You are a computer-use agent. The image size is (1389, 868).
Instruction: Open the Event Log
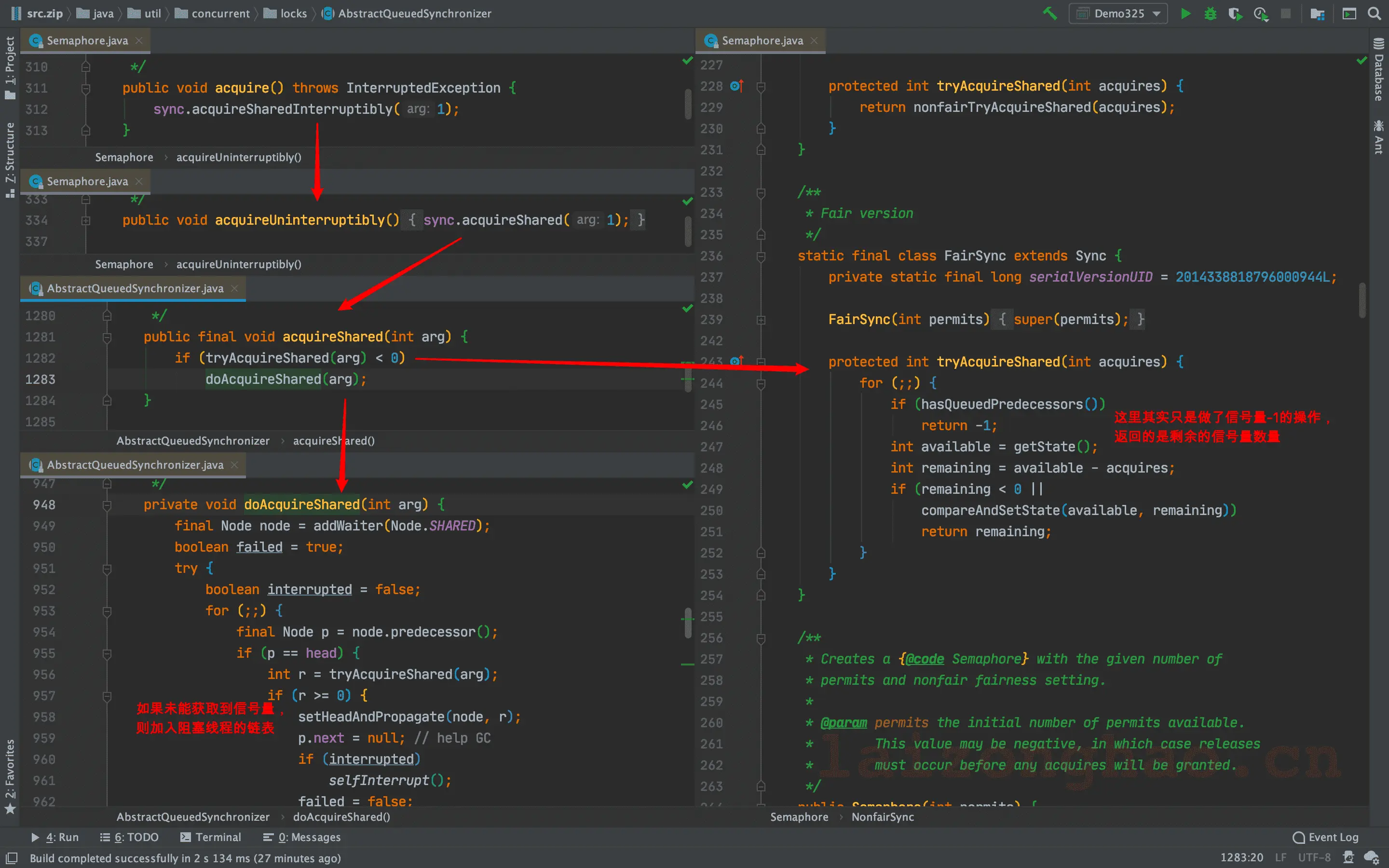[x=1326, y=837]
